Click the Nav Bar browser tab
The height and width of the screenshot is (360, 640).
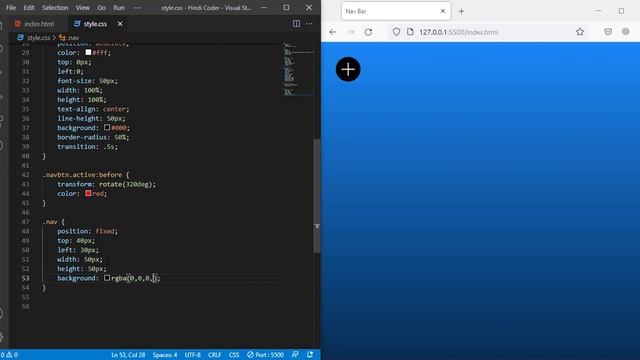coord(396,11)
